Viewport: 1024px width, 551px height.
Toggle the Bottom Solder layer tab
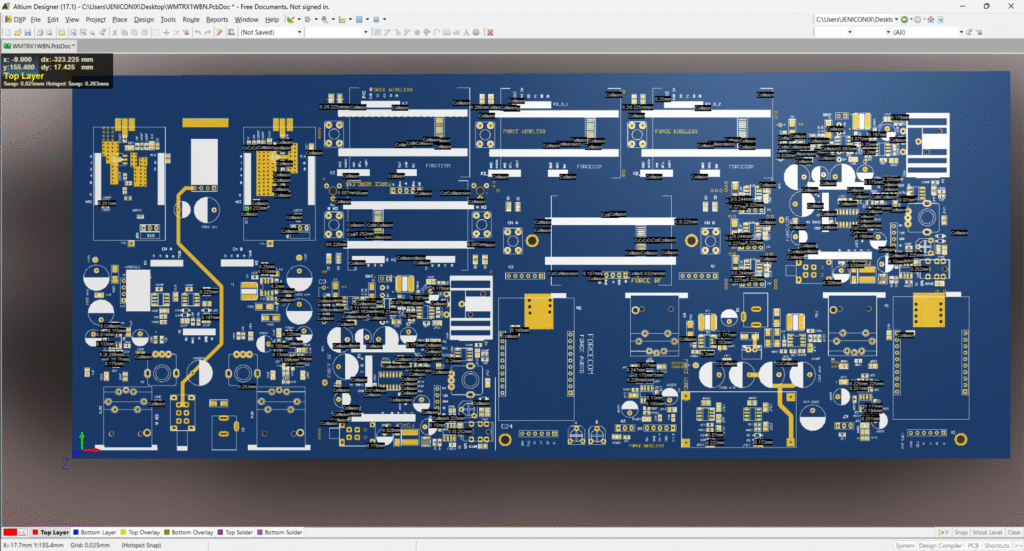(283, 533)
